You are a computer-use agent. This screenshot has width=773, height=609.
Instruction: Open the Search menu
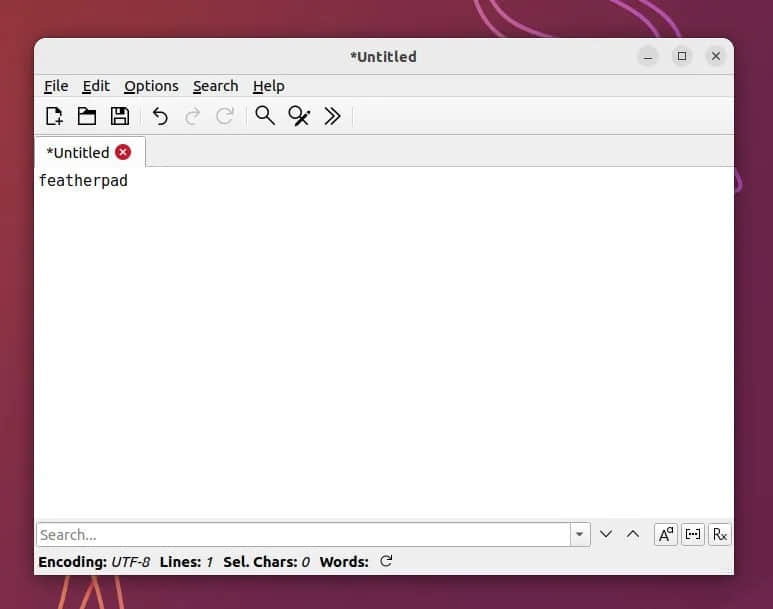pos(215,86)
